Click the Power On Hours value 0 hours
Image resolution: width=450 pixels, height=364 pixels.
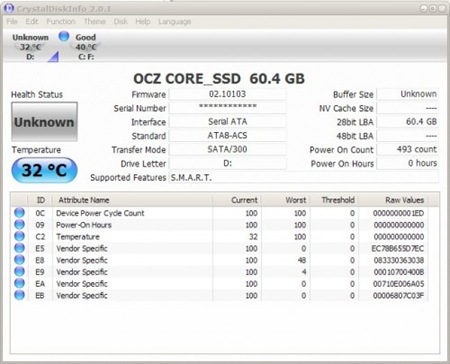407,163
